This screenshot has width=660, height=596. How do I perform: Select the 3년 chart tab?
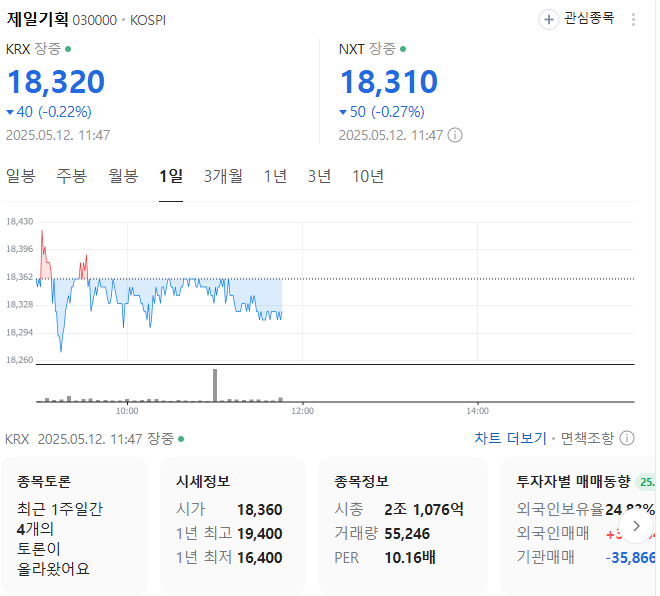321,177
